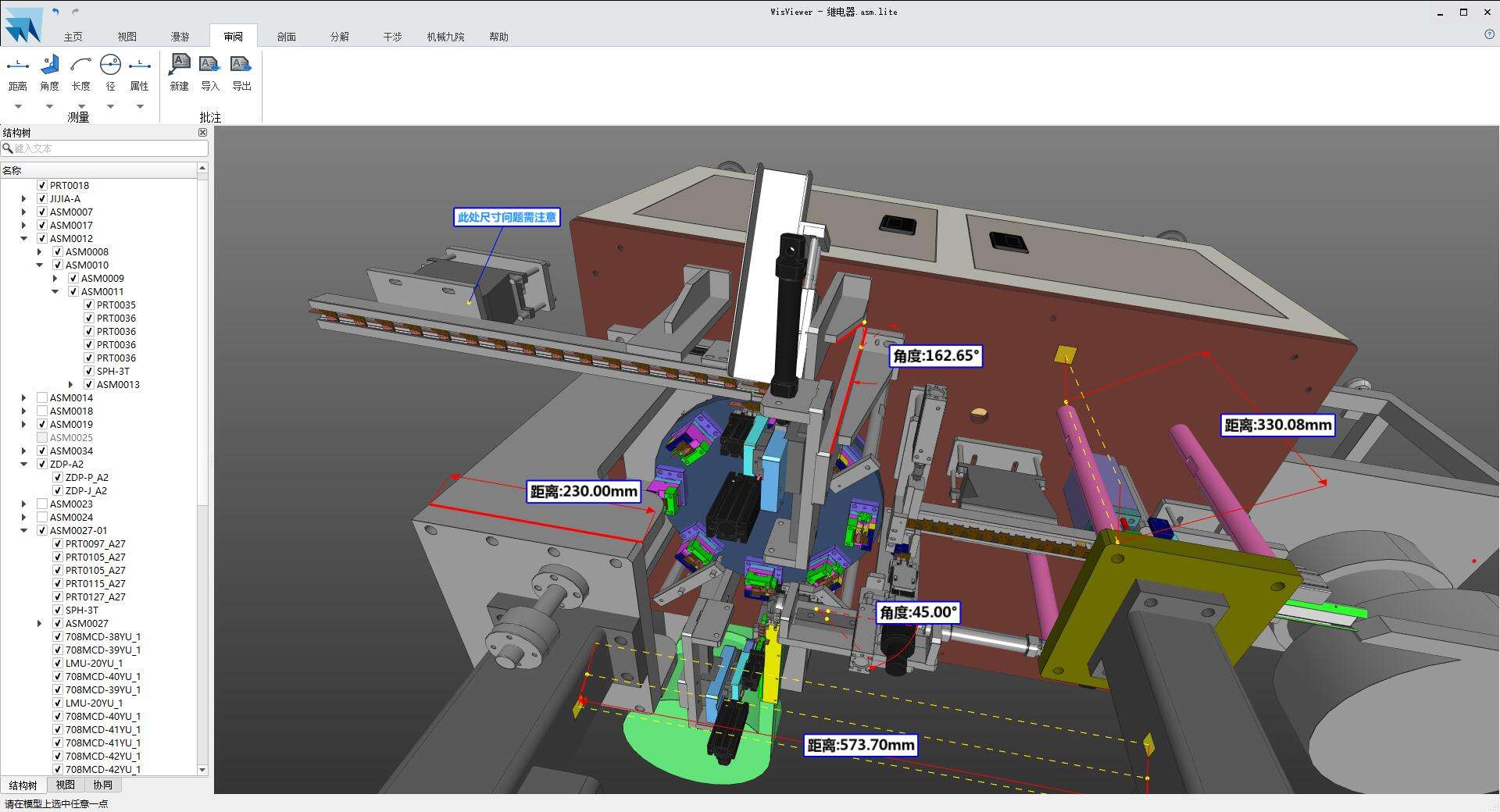Expand the ASM0013 tree node
Image resolution: width=1500 pixels, height=812 pixels.
70,385
